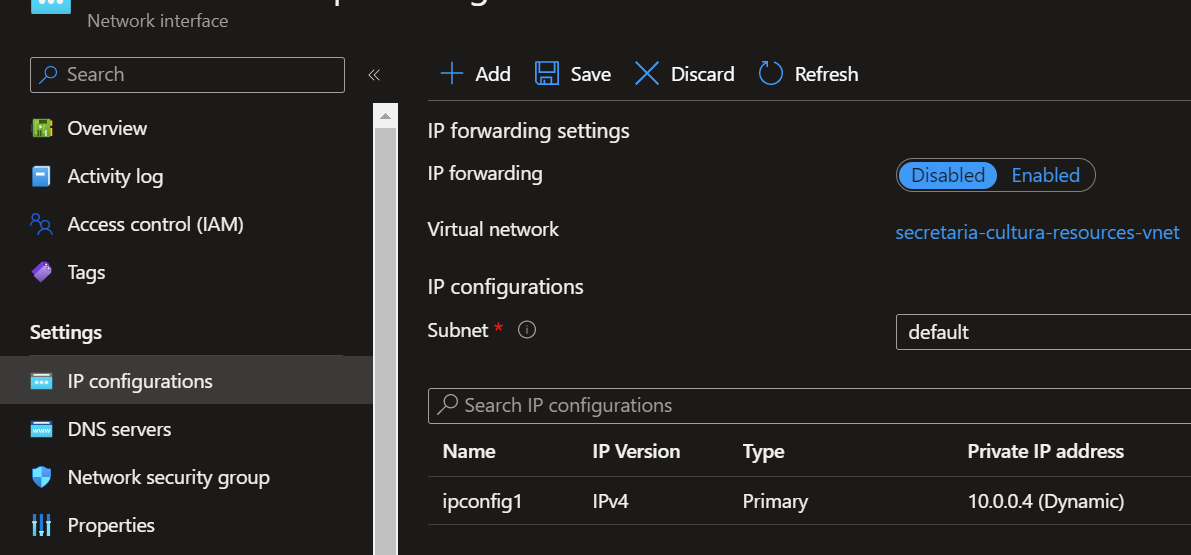This screenshot has height=555, width=1191.
Task: Click the IPv4 cell
Action: [x=611, y=501]
